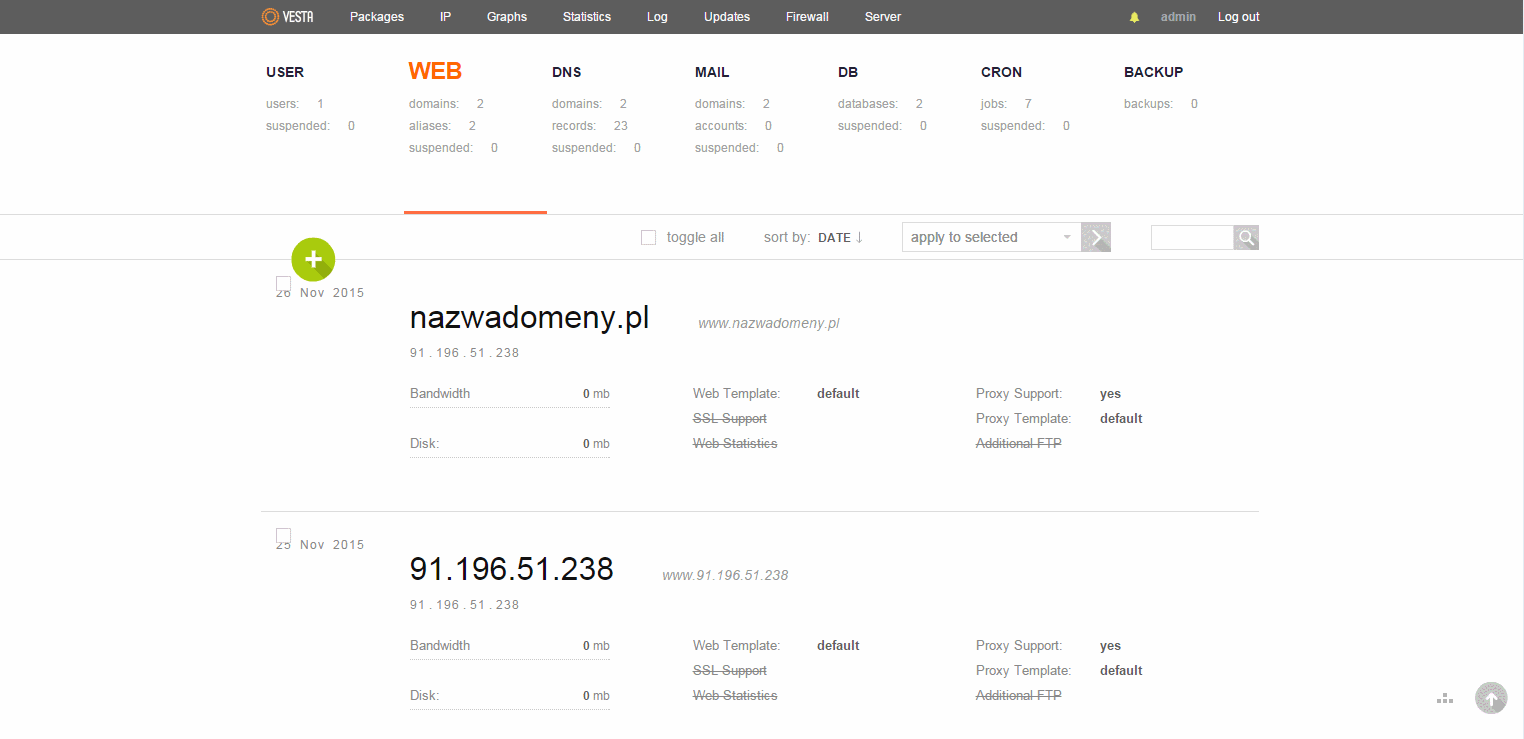Click Bandwidth label for nazwadomeny.pl
The image size is (1524, 739).
440,393
